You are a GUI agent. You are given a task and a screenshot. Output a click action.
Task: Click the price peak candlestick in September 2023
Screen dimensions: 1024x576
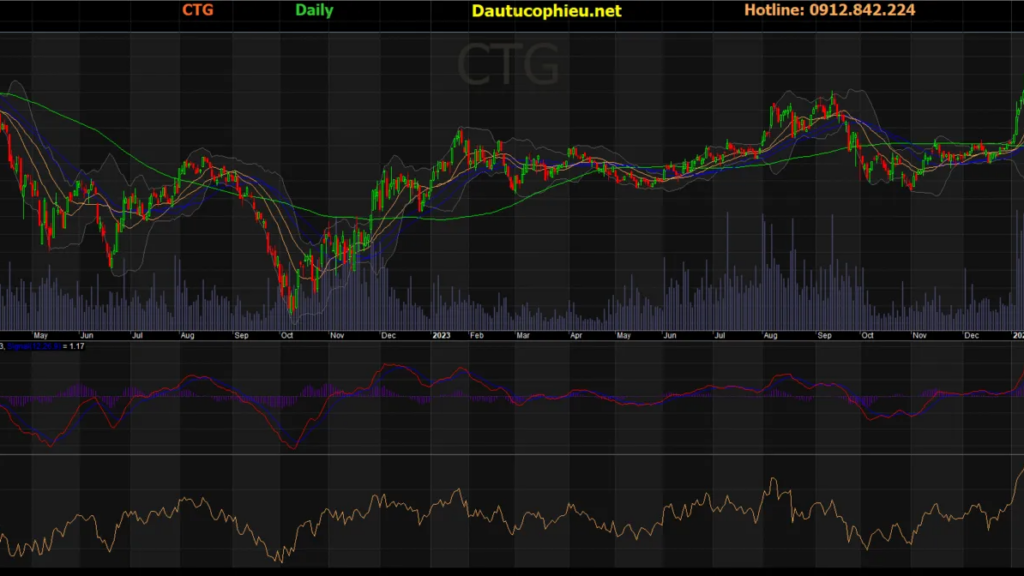[832, 100]
